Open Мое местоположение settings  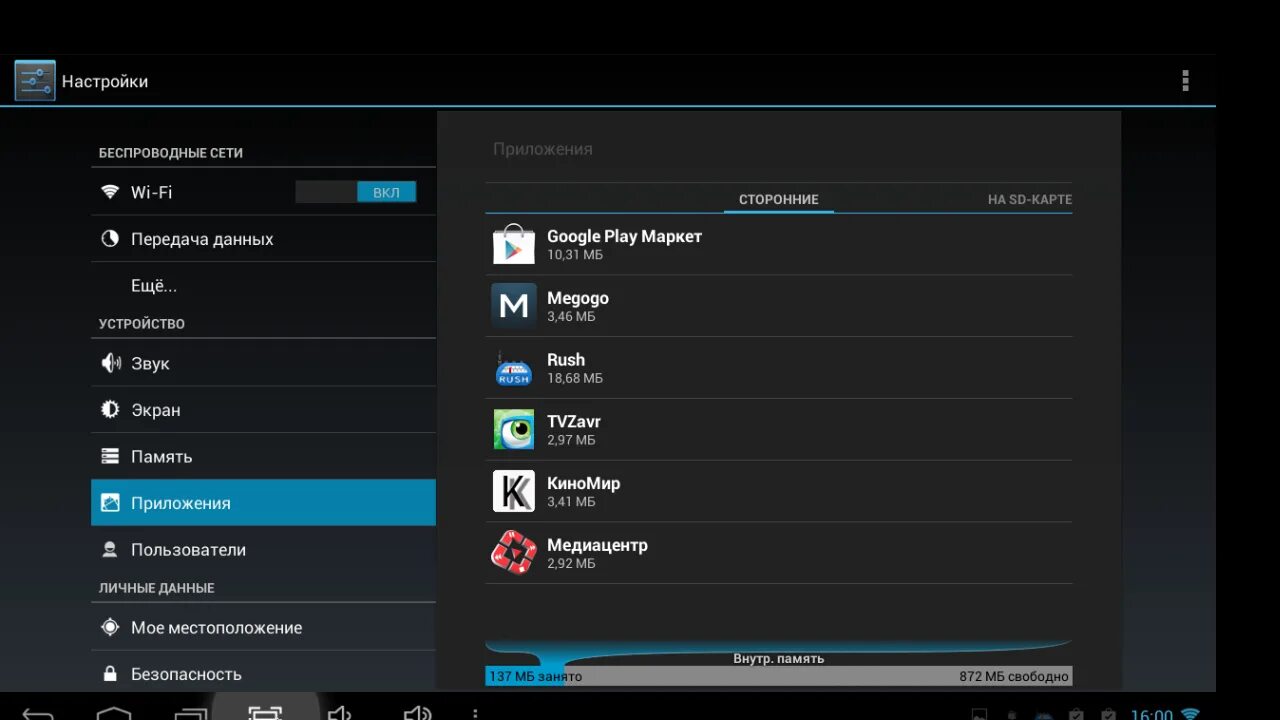(263, 628)
